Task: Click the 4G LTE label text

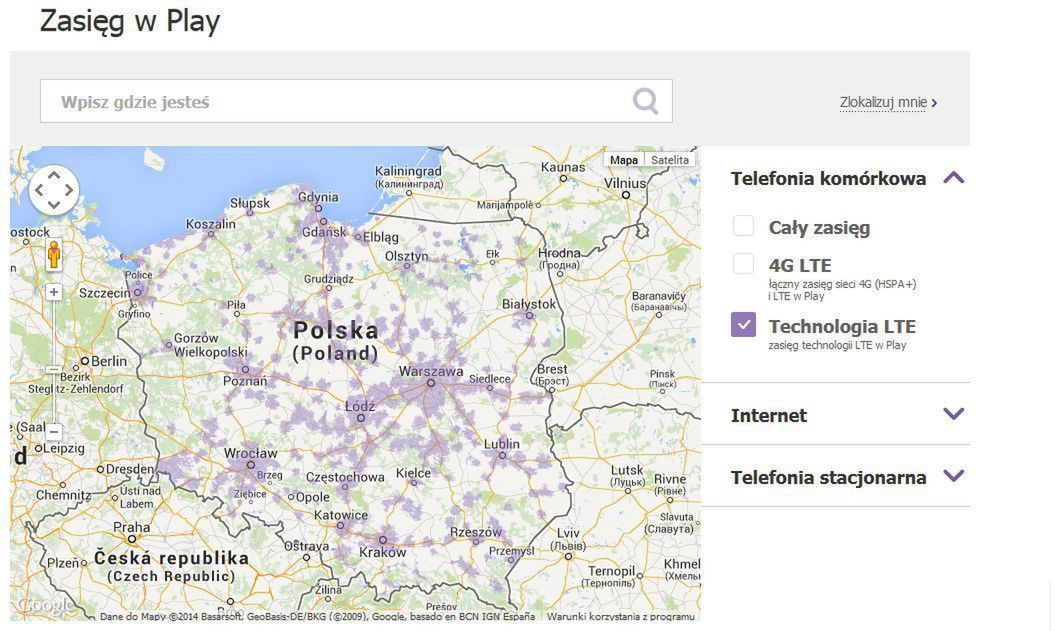Action: tap(800, 265)
